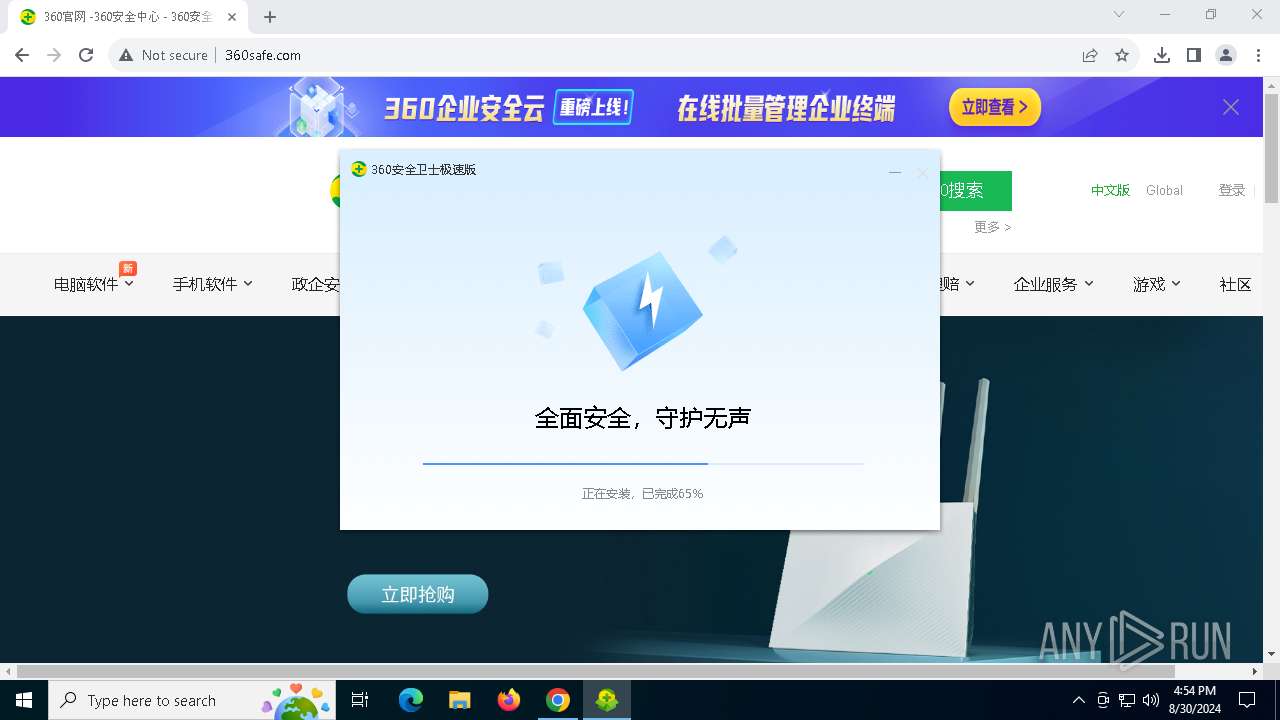Open the 更多 > link
Screen dimensions: 1280x720
(x=993, y=227)
